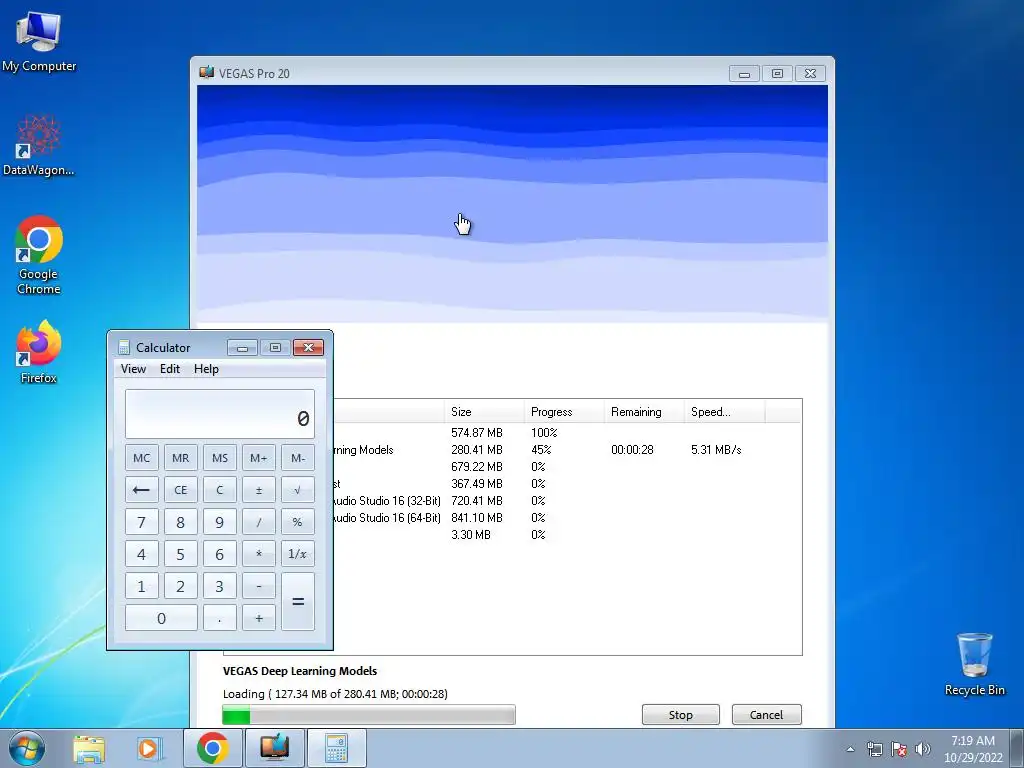
Task: Click Stop in the VEGAS installer
Action: pyautogui.click(x=680, y=714)
